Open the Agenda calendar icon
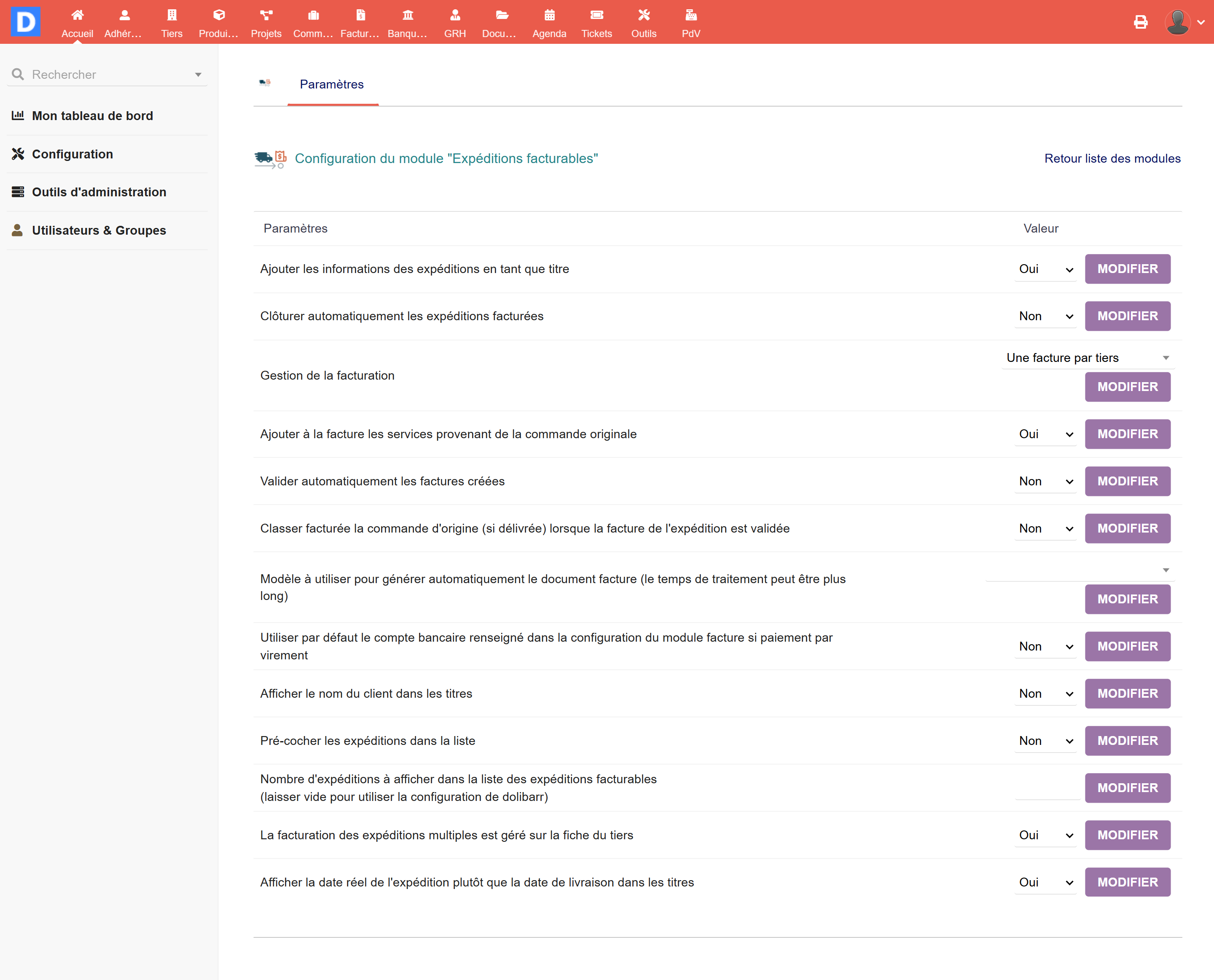The image size is (1214, 980). coord(549,15)
